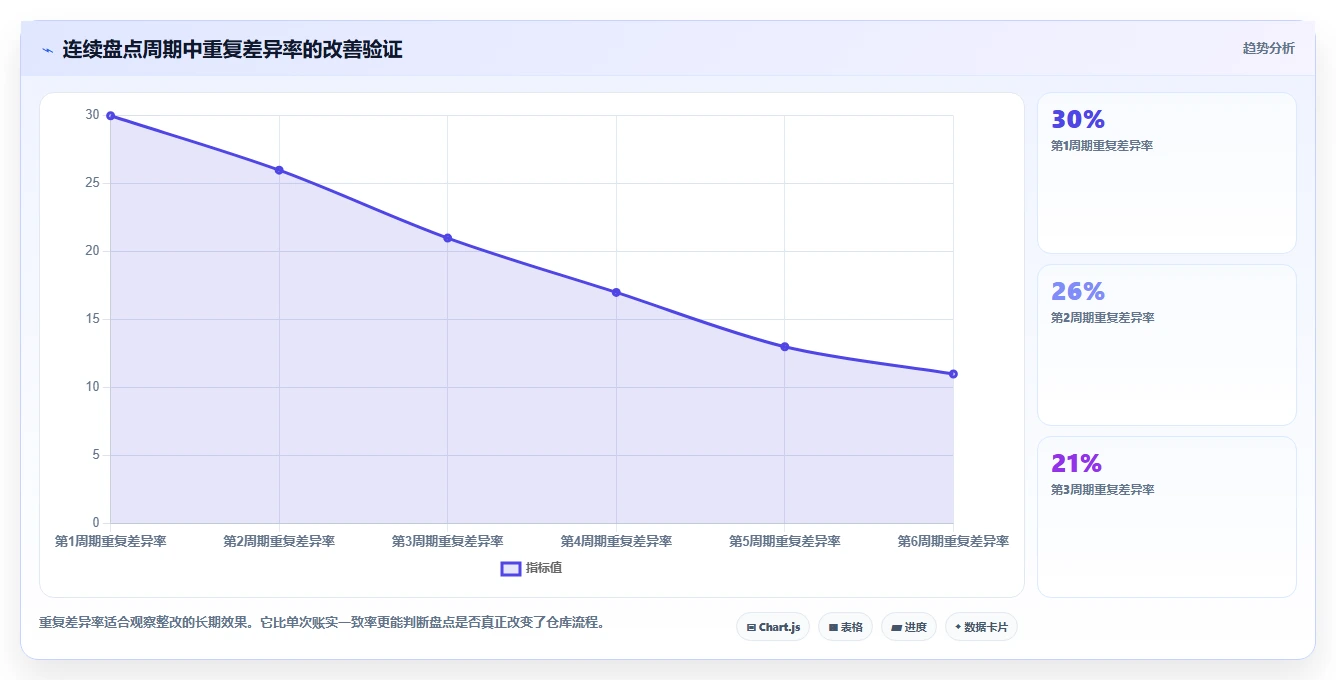Click the sparkle icon in 数据卡片 chip
Screen dimensions: 1336x680
click(x=958, y=627)
